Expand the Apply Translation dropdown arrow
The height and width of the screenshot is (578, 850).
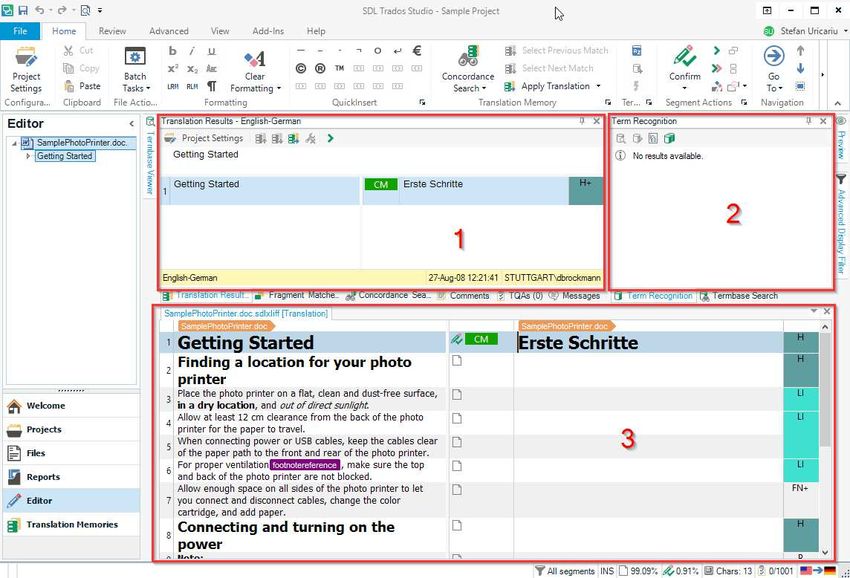[598, 86]
